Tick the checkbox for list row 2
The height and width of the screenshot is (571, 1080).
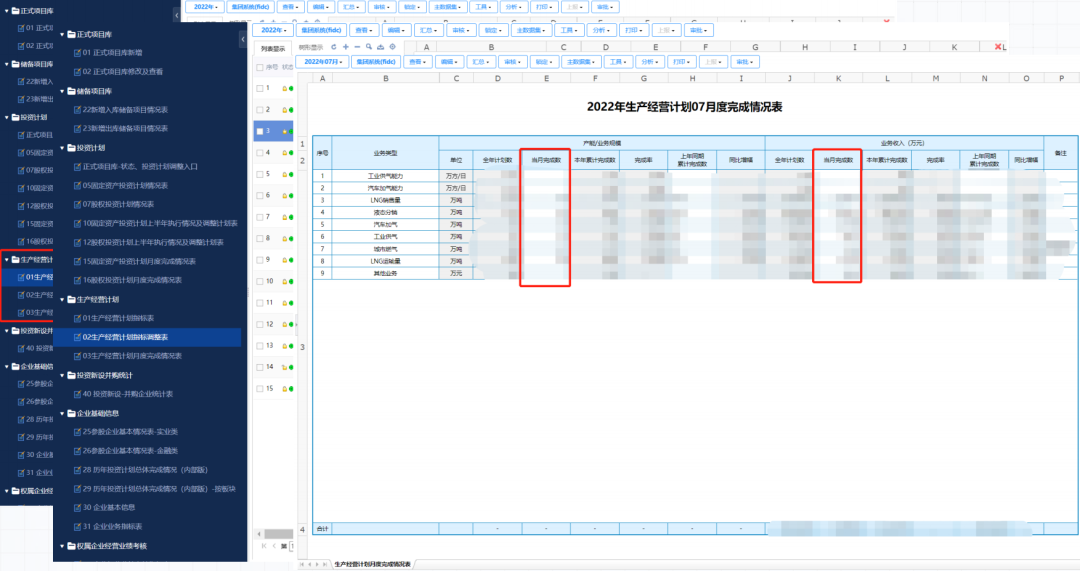click(260, 110)
